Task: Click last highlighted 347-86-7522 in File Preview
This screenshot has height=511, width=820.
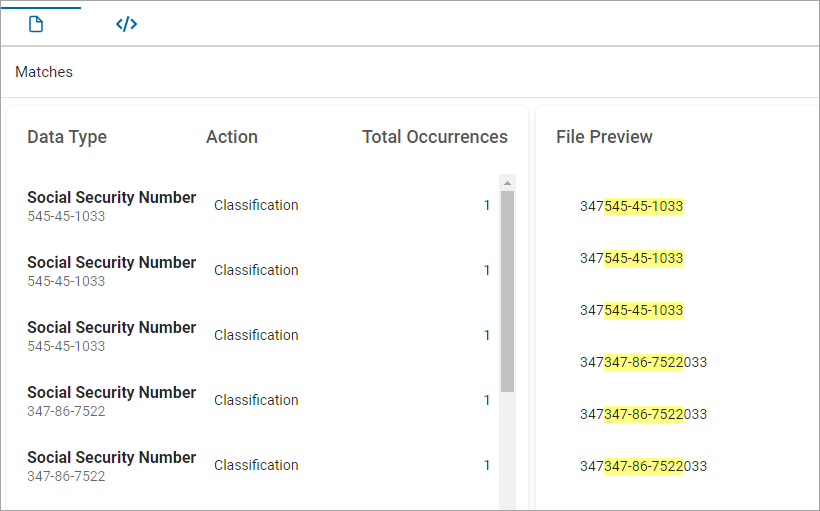Action: [x=643, y=466]
